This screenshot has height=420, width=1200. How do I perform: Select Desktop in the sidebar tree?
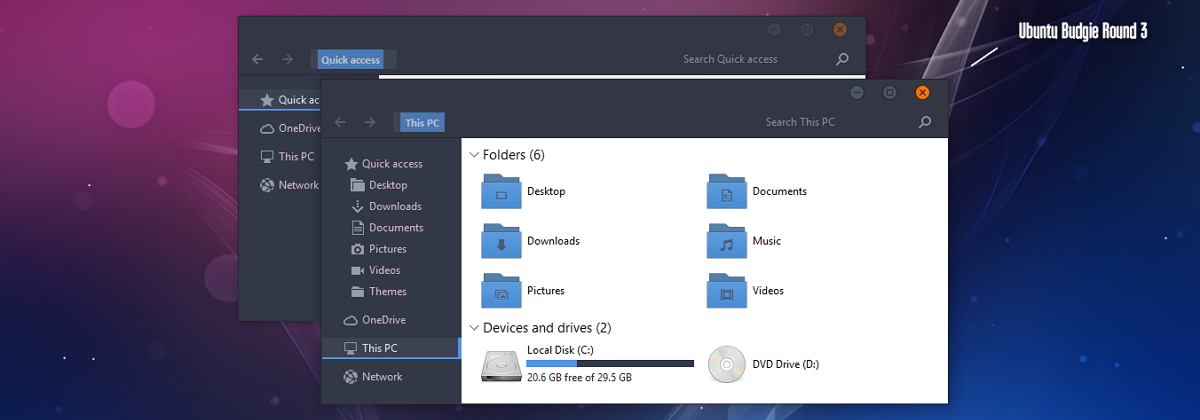[x=388, y=185]
